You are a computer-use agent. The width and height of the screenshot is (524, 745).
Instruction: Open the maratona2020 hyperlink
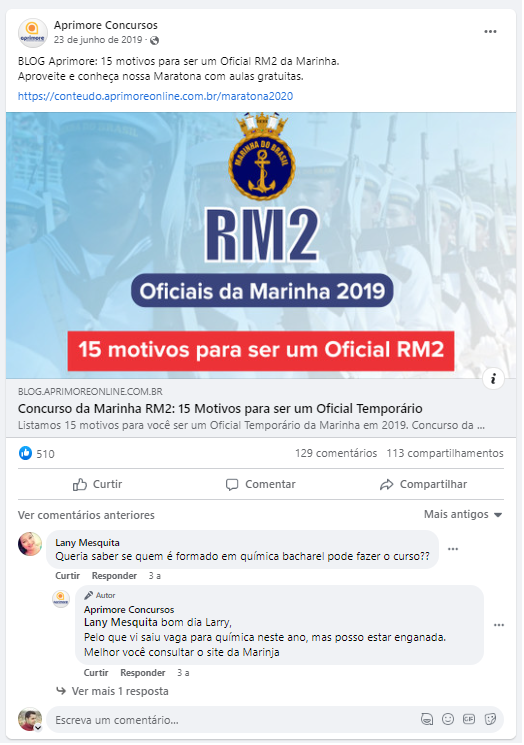coord(155,96)
